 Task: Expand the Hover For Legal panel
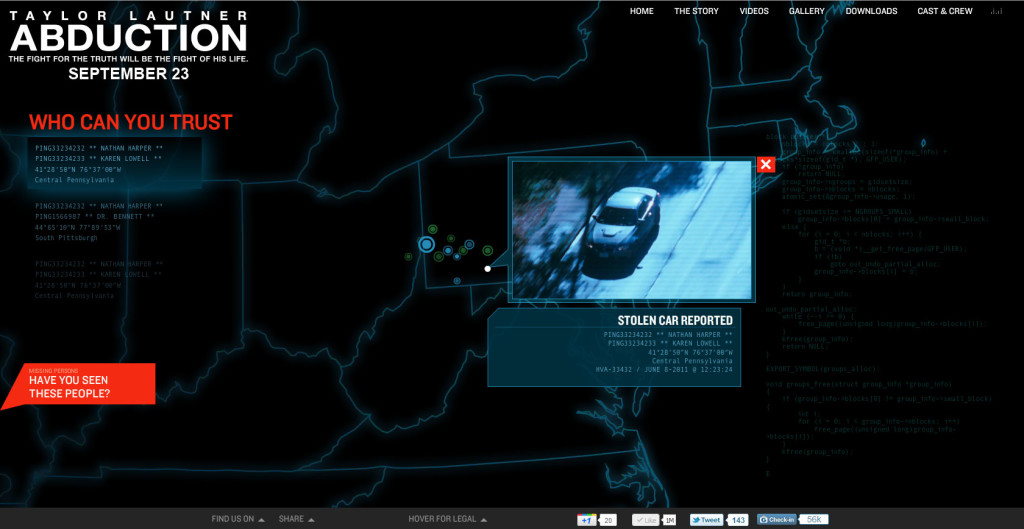click(447, 519)
